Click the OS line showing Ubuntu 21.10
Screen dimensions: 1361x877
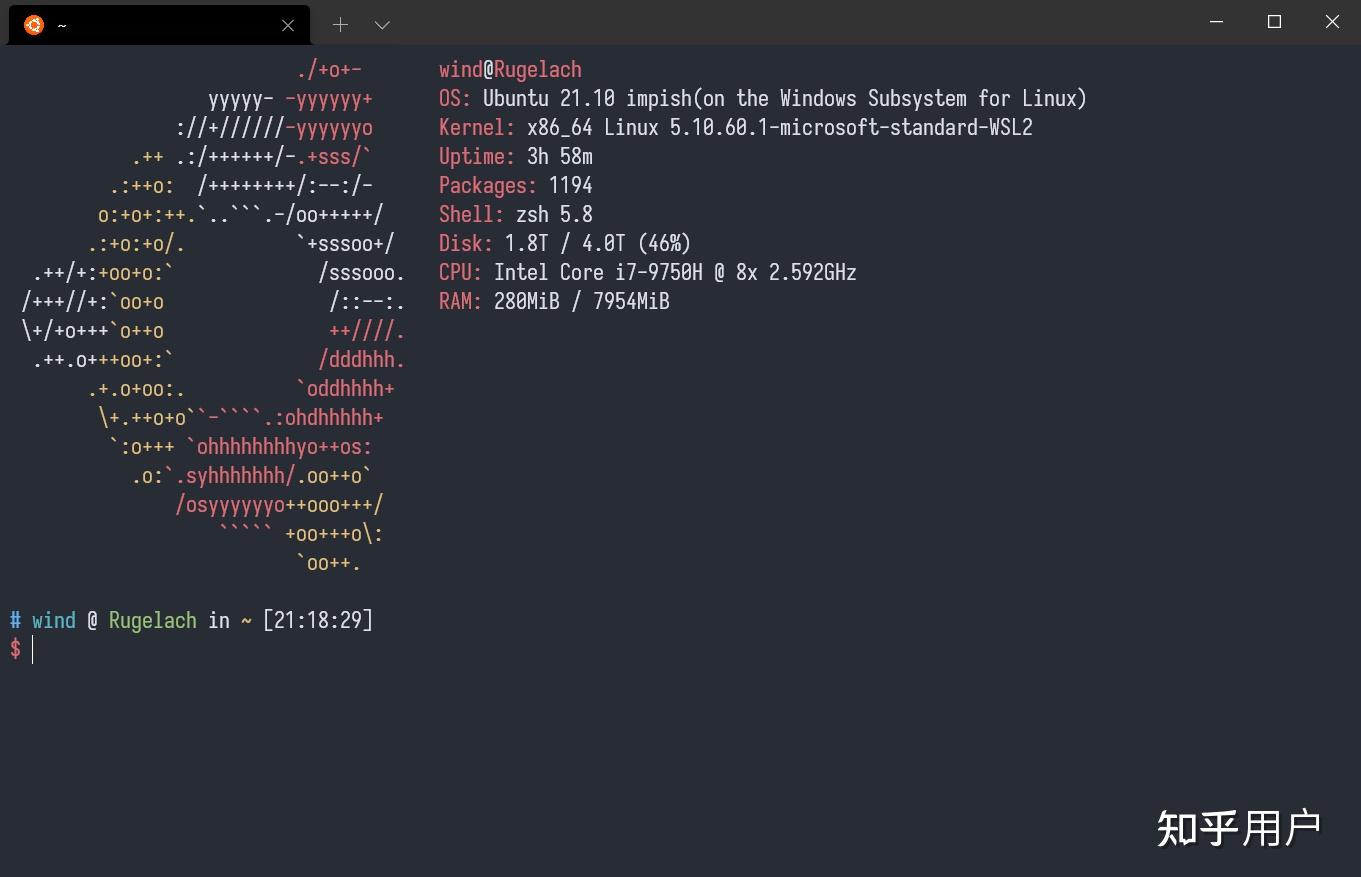[x=762, y=99]
